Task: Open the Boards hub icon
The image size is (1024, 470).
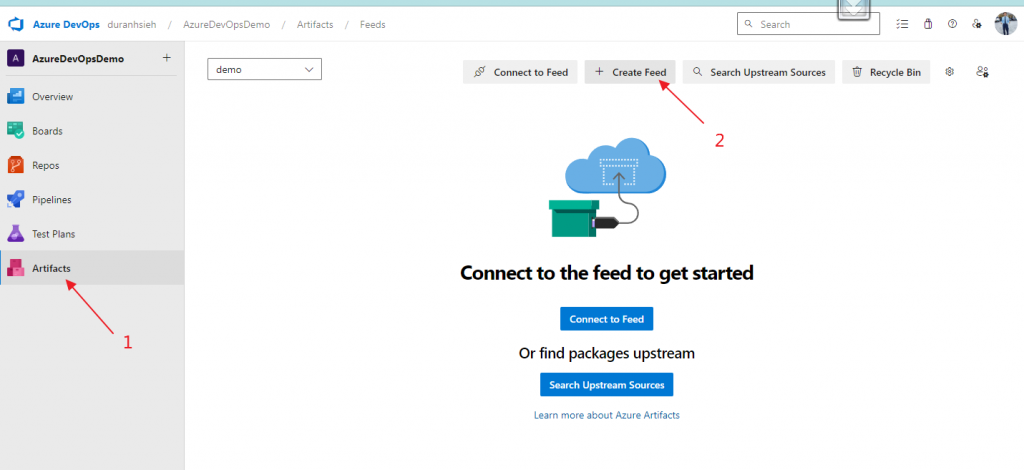Action: pos(15,131)
